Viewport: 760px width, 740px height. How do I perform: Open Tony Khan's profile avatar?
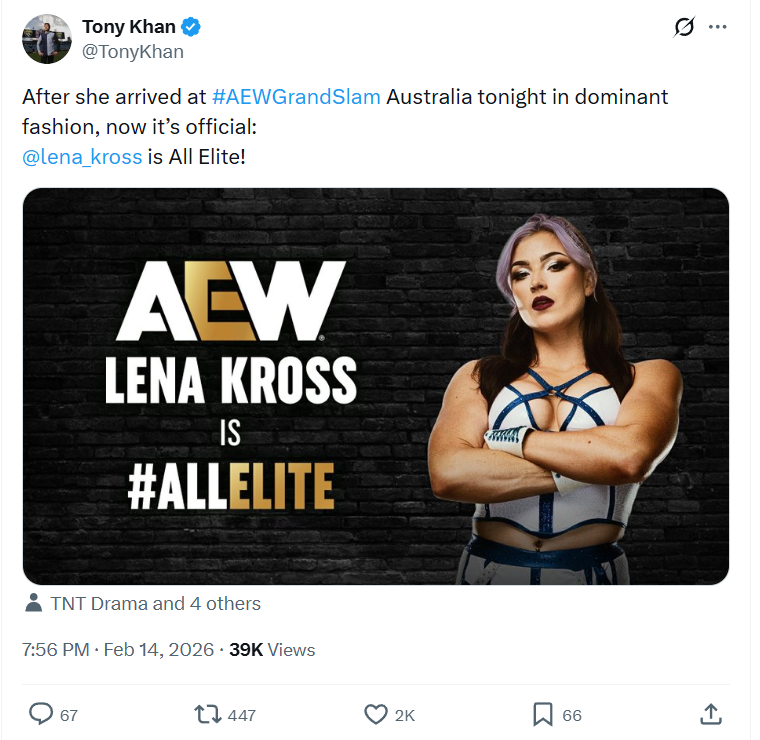[47, 39]
